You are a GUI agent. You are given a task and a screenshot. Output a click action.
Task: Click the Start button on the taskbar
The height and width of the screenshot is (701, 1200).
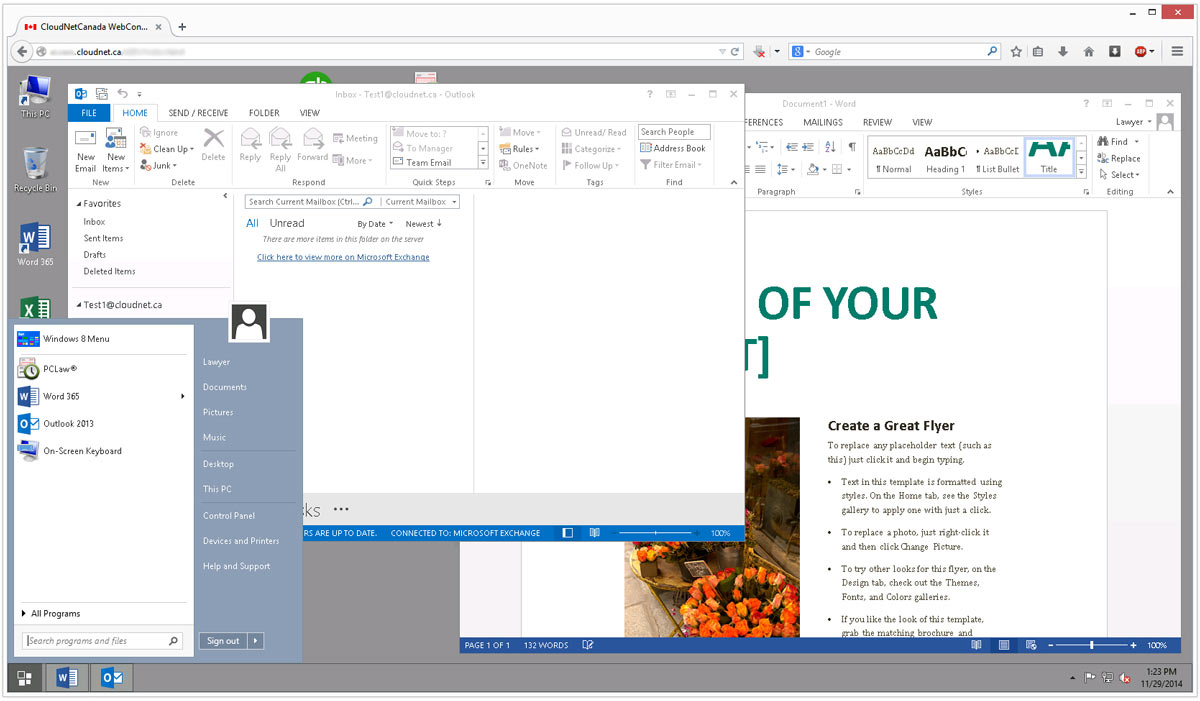[24, 678]
